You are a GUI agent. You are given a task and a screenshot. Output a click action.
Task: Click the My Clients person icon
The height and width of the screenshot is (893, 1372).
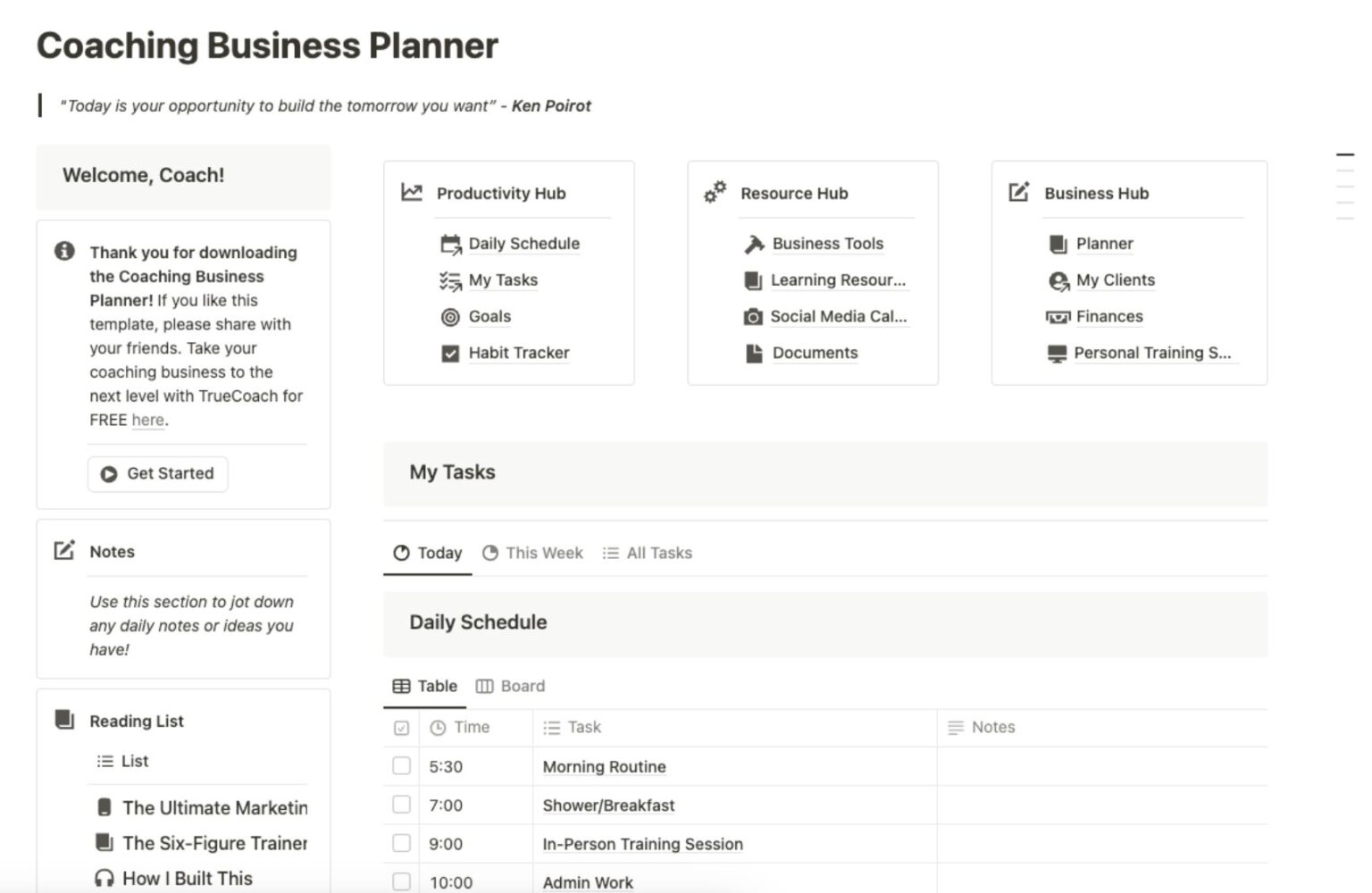tap(1058, 281)
